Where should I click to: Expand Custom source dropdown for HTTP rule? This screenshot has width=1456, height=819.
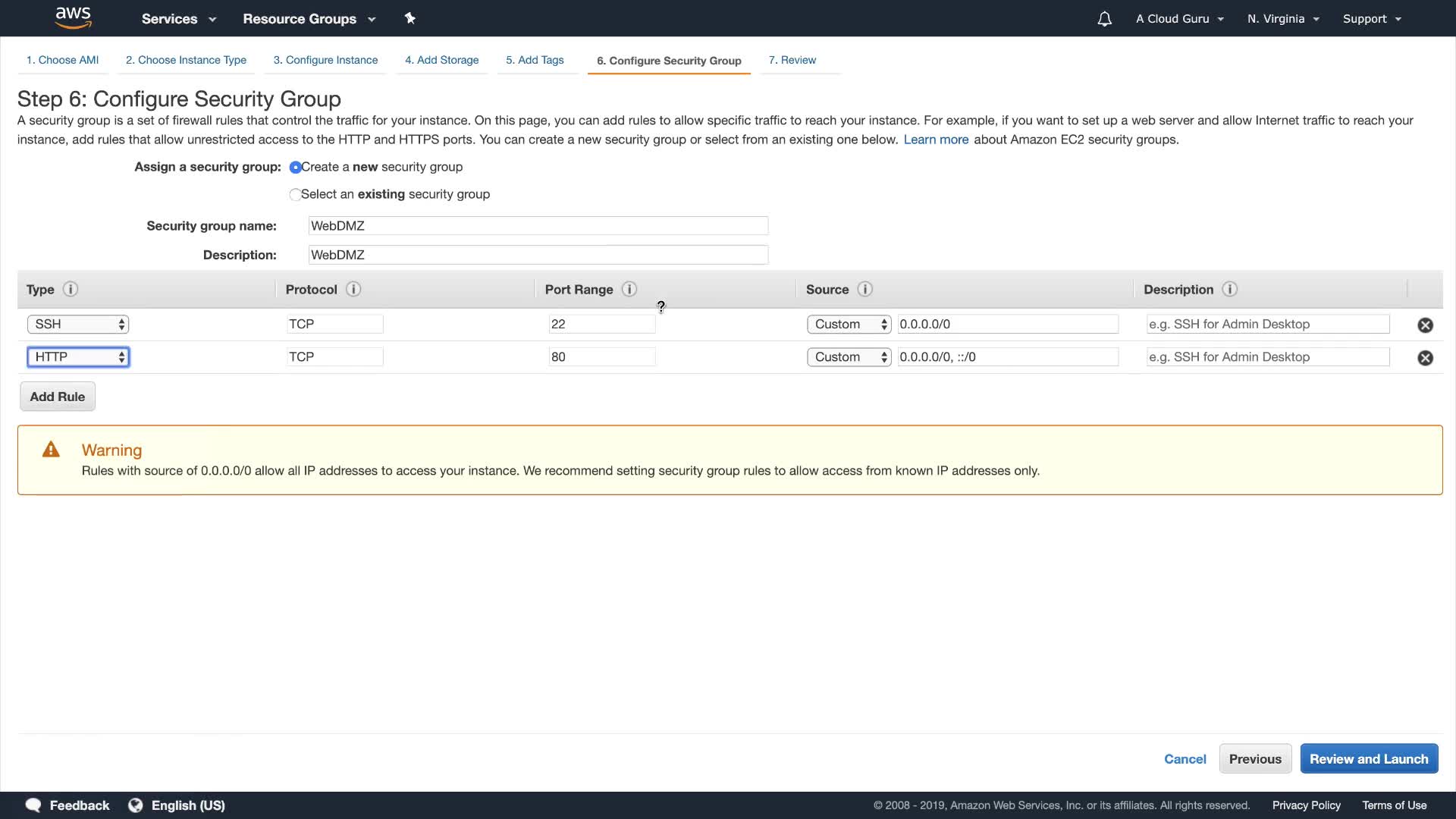coord(848,357)
